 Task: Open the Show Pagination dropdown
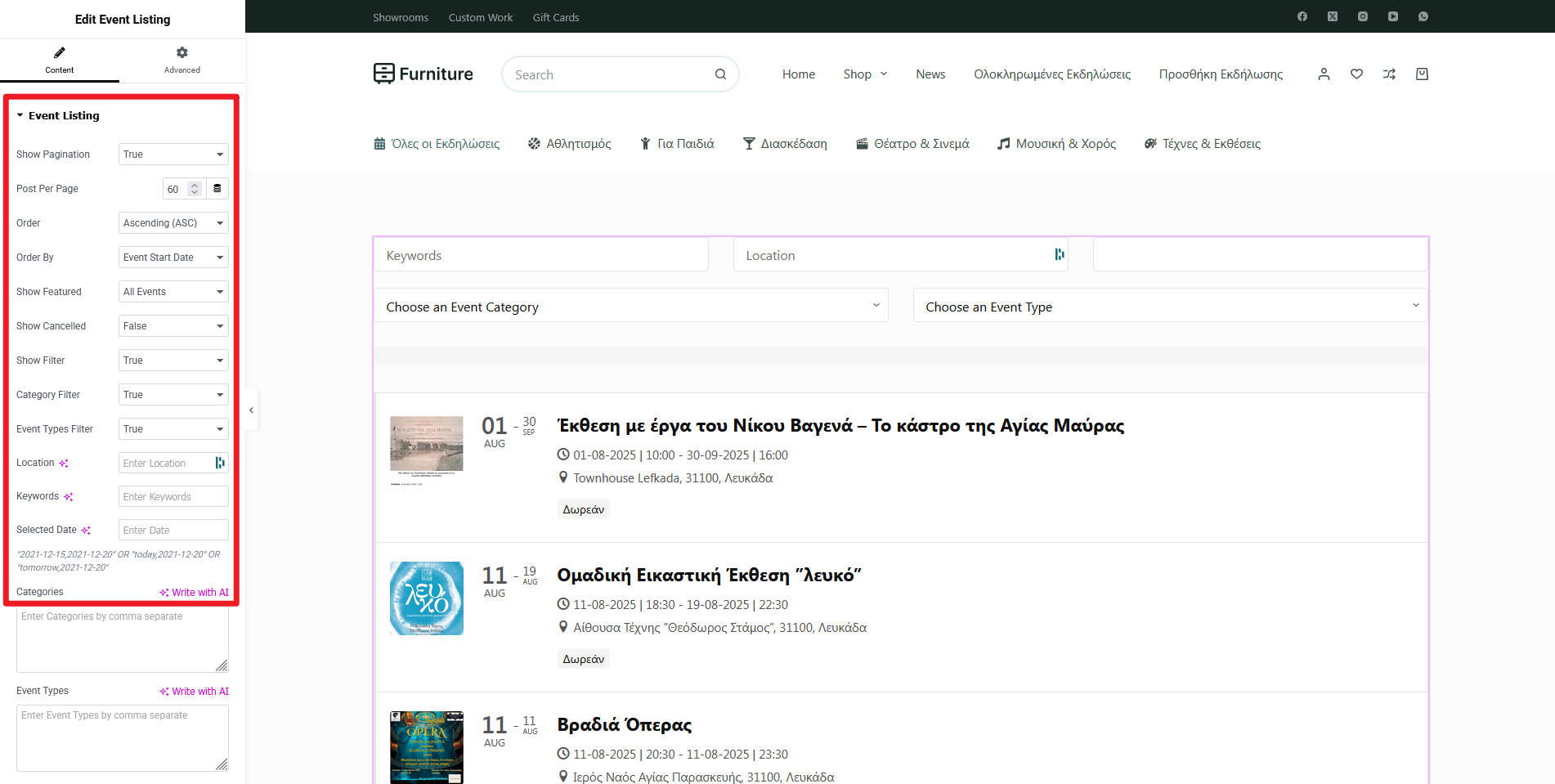173,155
